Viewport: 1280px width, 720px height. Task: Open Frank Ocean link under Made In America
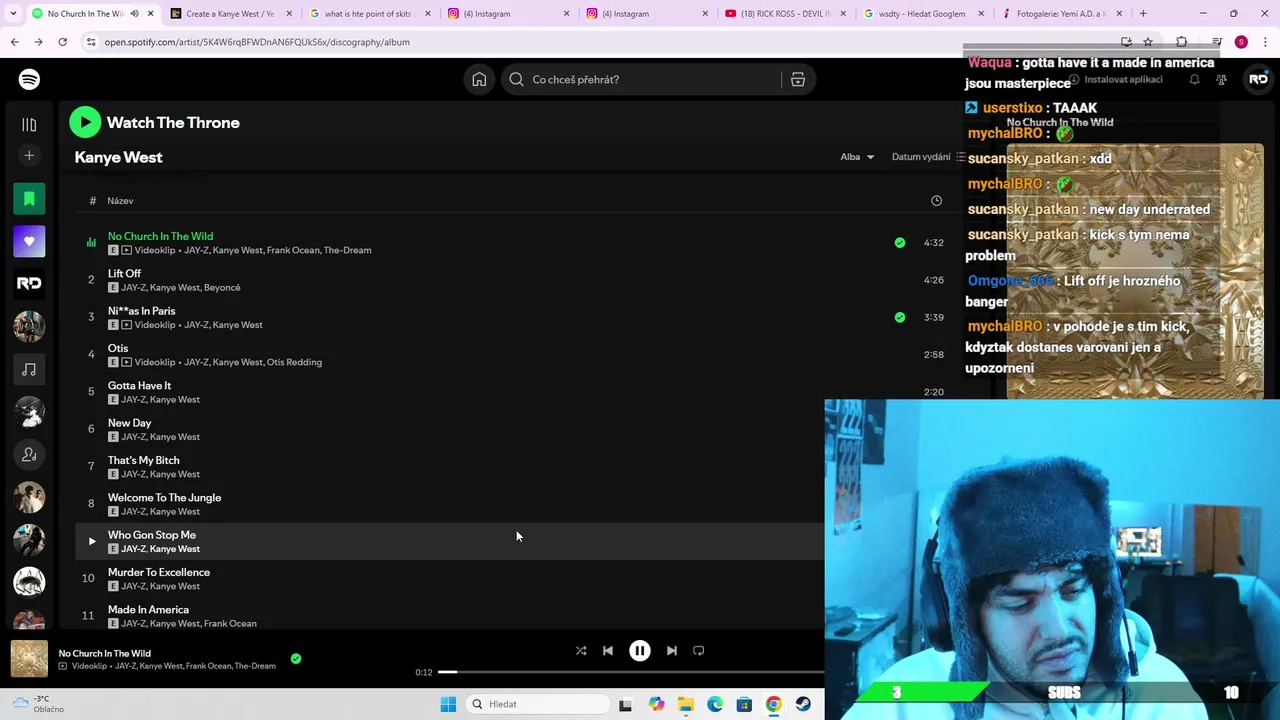230,624
